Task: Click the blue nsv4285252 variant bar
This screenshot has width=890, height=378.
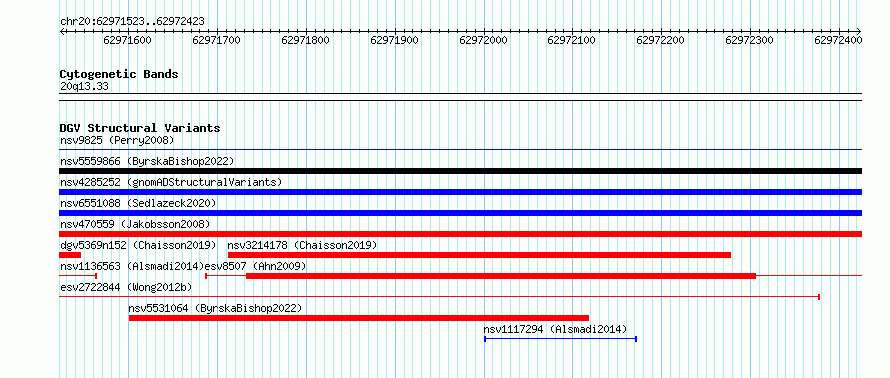Action: tap(460, 192)
